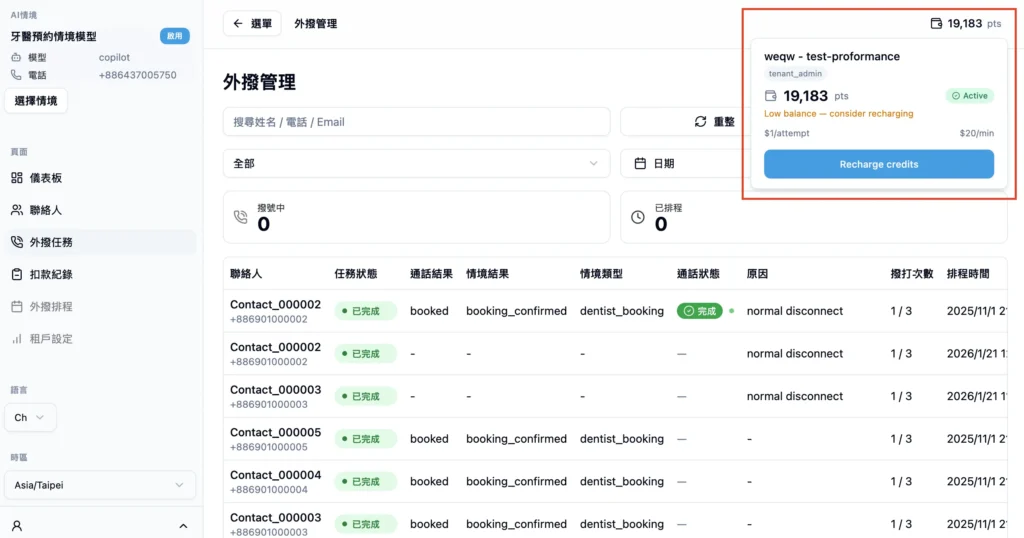Click the Low balance warning text
This screenshot has width=1024, height=538.
click(x=839, y=114)
